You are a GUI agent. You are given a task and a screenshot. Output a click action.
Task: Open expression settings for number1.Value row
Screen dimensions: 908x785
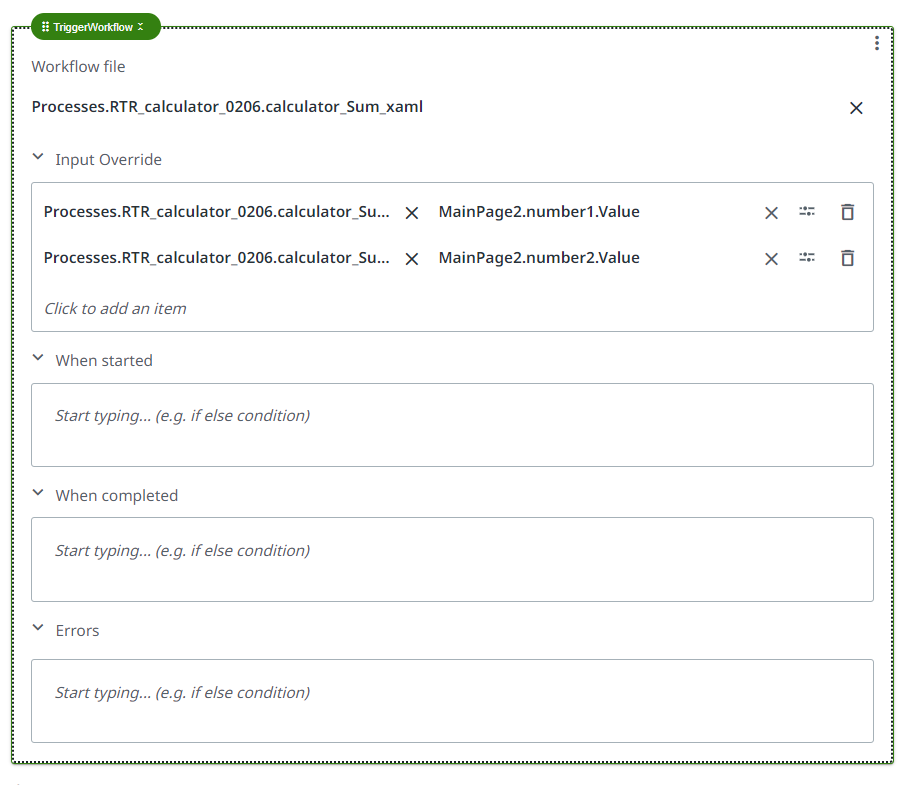coord(807,212)
